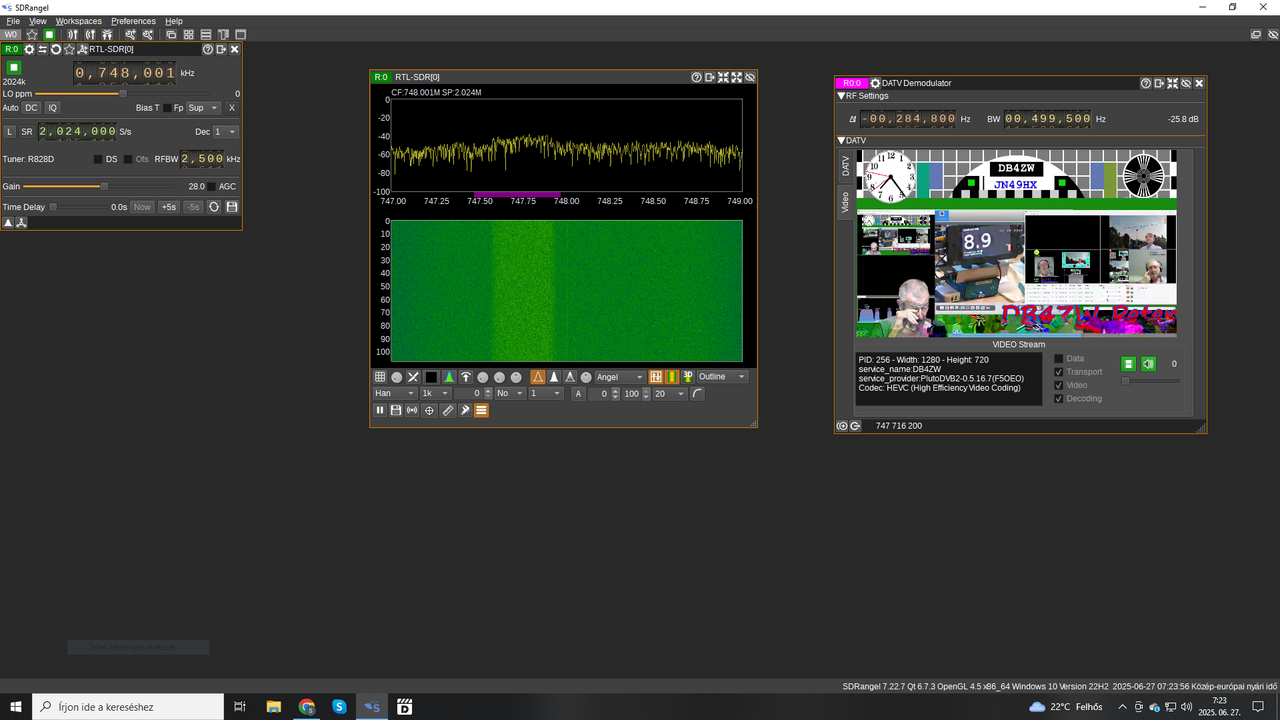1280x720 pixels.
Task: Click the L button beside SR
Action: tap(10, 132)
